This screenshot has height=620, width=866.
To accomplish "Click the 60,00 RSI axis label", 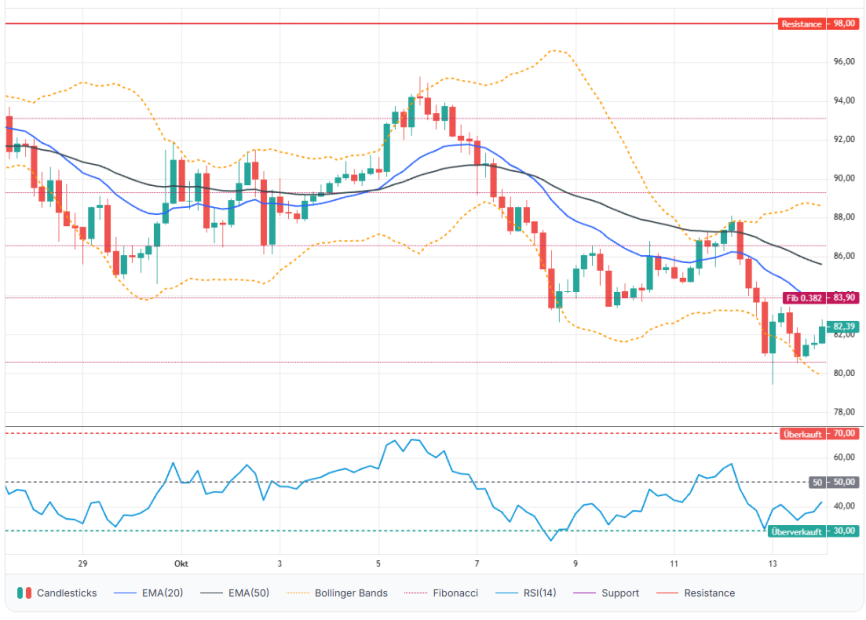I will coord(844,458).
